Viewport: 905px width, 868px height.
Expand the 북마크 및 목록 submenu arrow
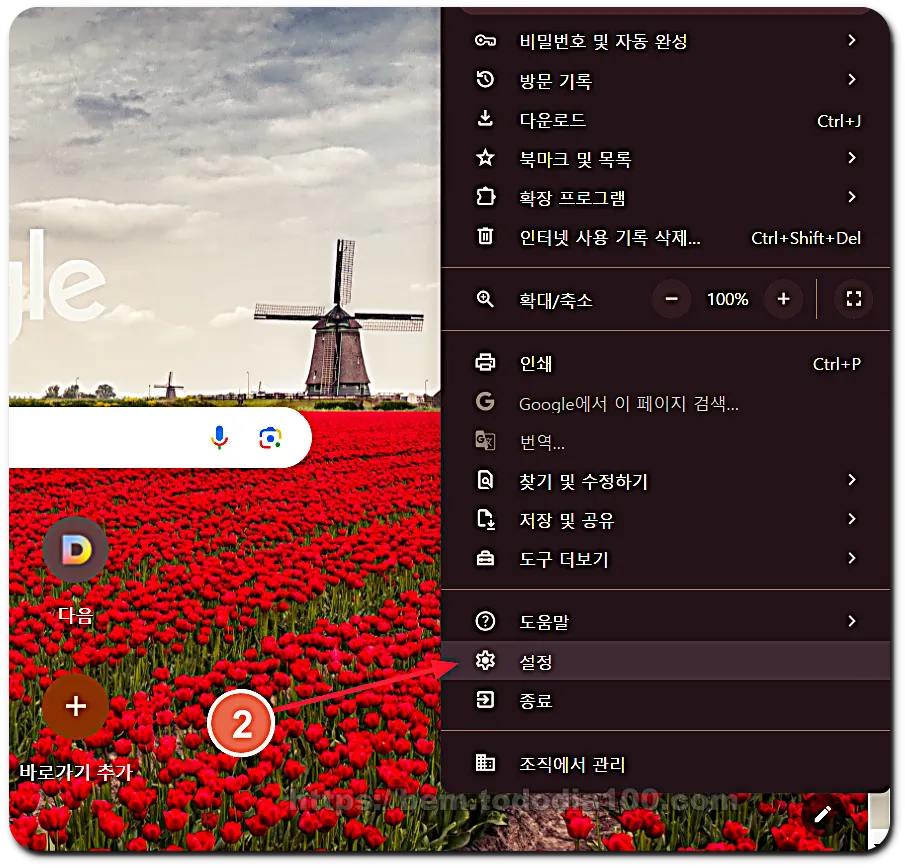coord(852,157)
